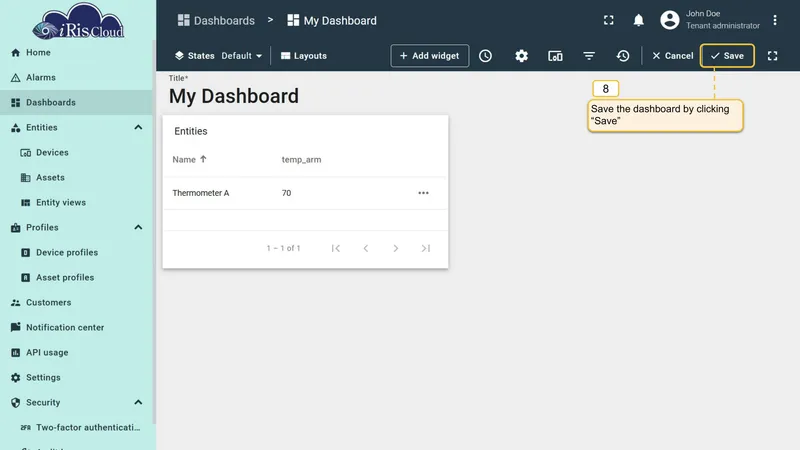
Task: Open notifications bell
Action: click(x=638, y=20)
